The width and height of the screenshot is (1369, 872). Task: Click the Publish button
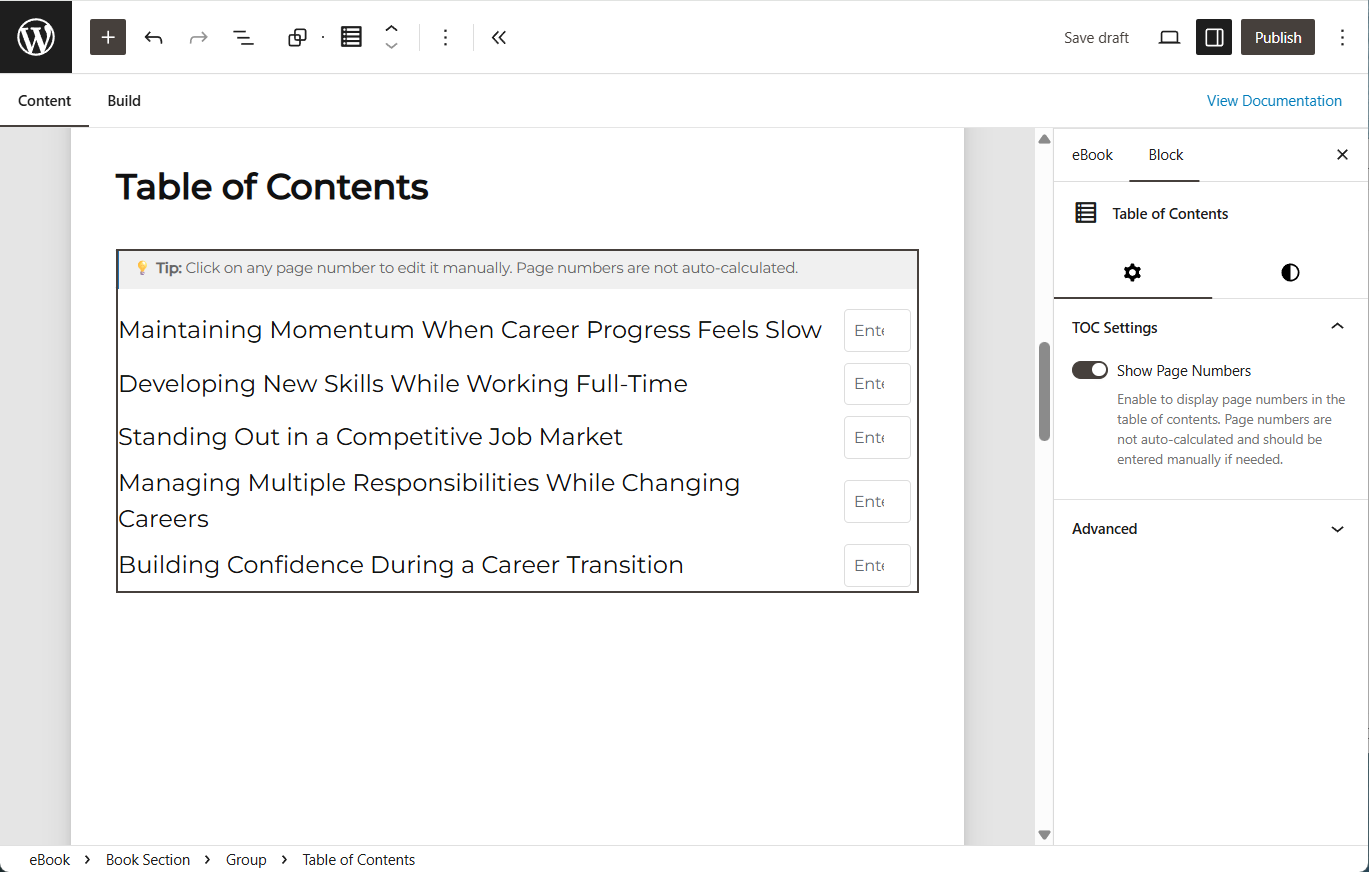(1277, 37)
